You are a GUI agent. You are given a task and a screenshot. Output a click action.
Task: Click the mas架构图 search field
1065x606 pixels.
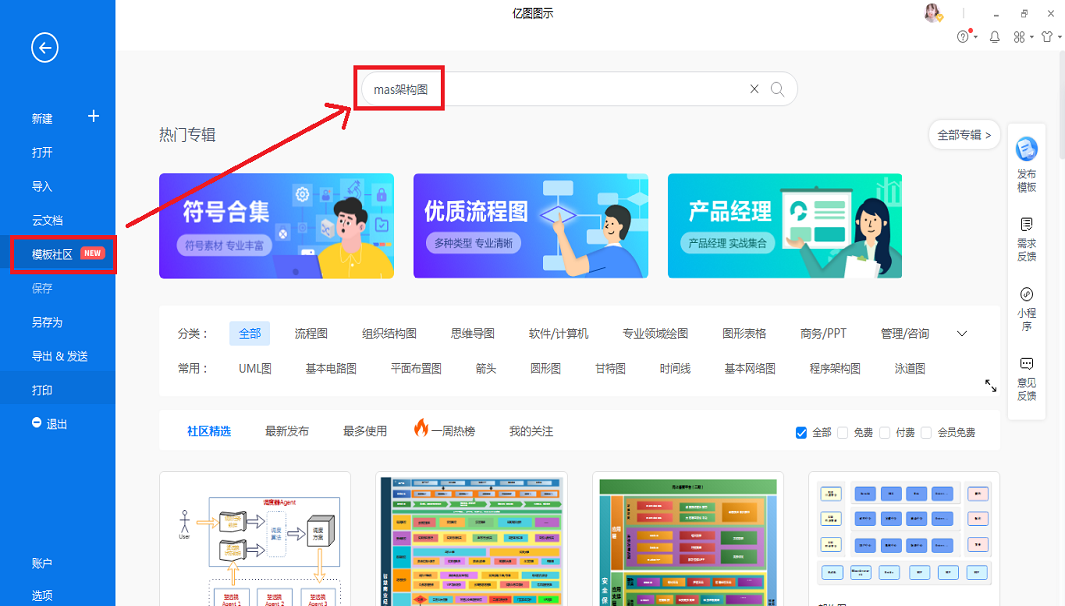(579, 89)
